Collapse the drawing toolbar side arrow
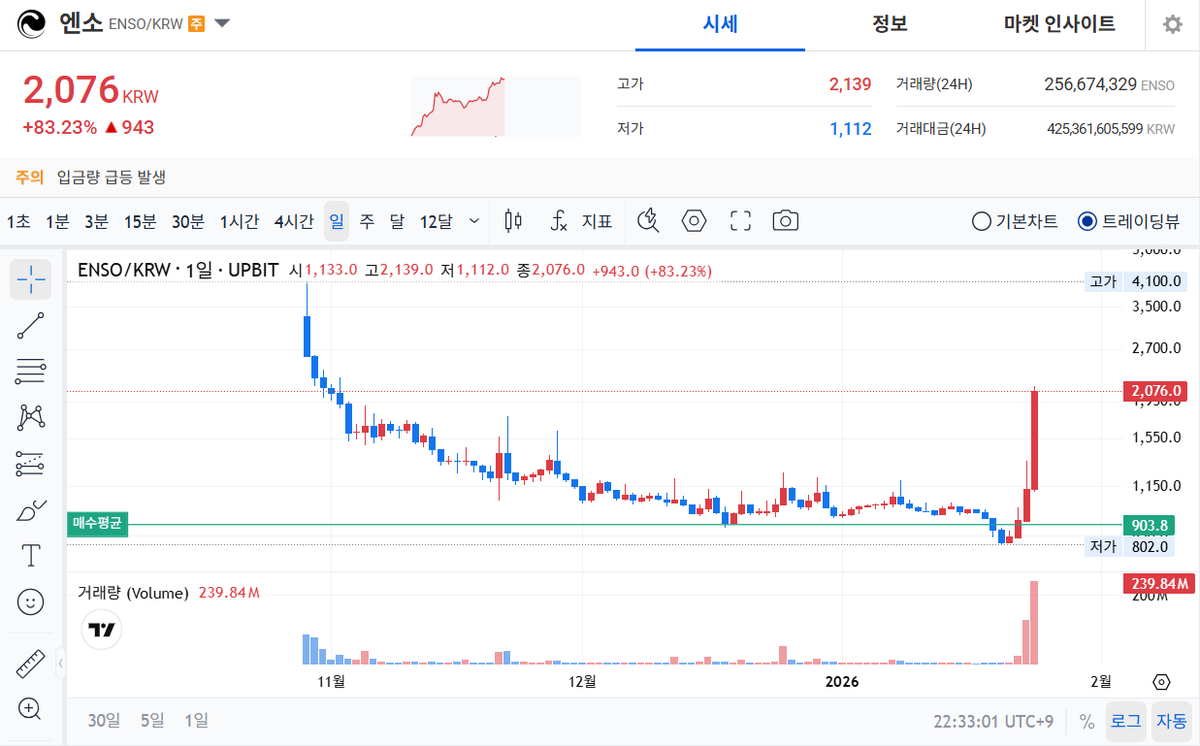The height and width of the screenshot is (746, 1200). pos(62,663)
